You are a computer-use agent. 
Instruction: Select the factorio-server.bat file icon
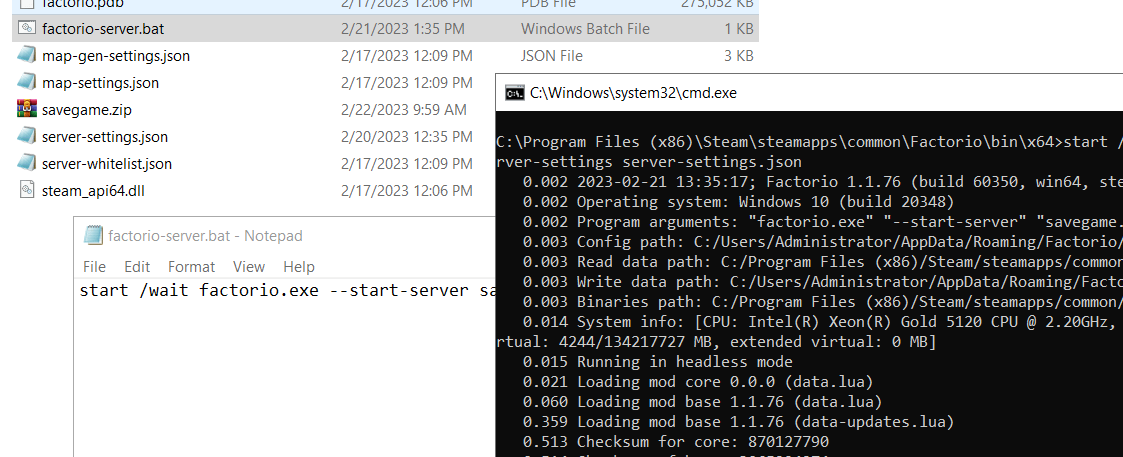(x=26, y=29)
